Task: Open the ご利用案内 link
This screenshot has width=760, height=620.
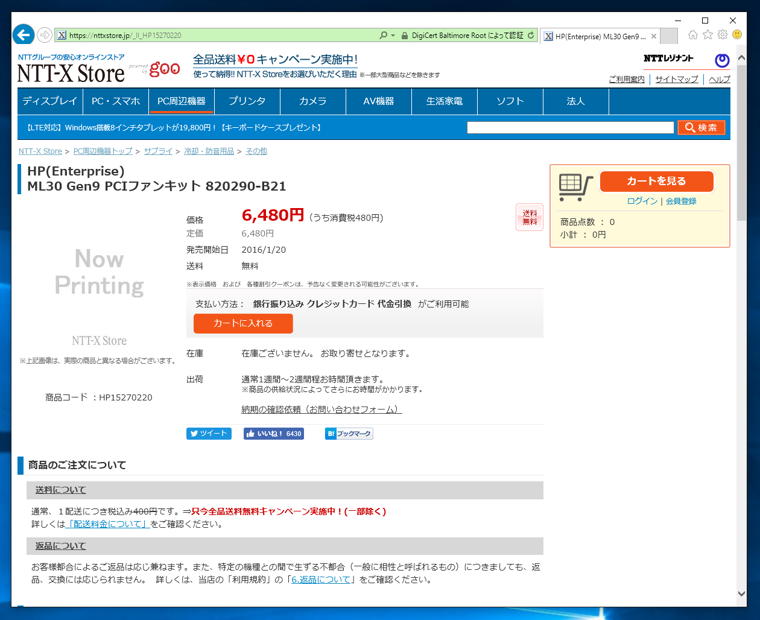Action: pyautogui.click(x=627, y=79)
